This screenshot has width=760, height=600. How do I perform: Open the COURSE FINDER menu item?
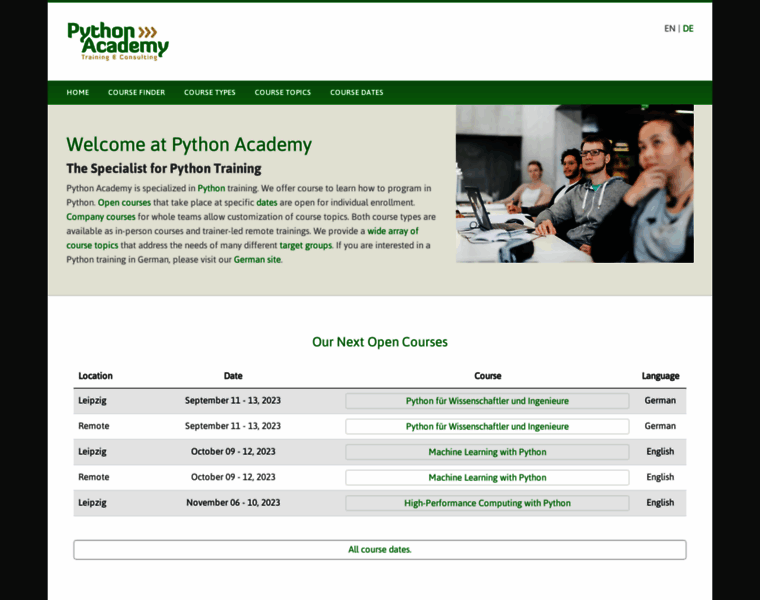136,92
